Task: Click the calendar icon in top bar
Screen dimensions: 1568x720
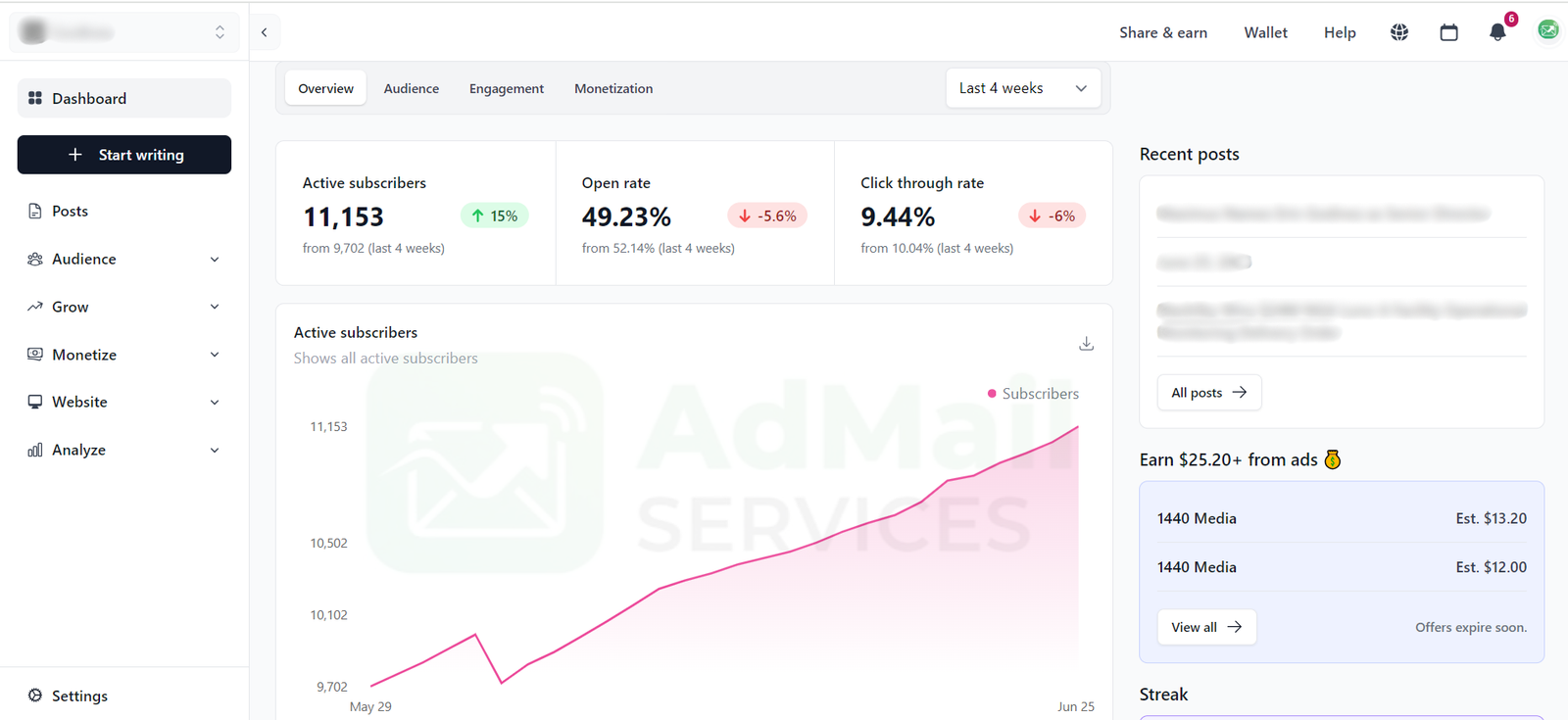Action: 1448,32
